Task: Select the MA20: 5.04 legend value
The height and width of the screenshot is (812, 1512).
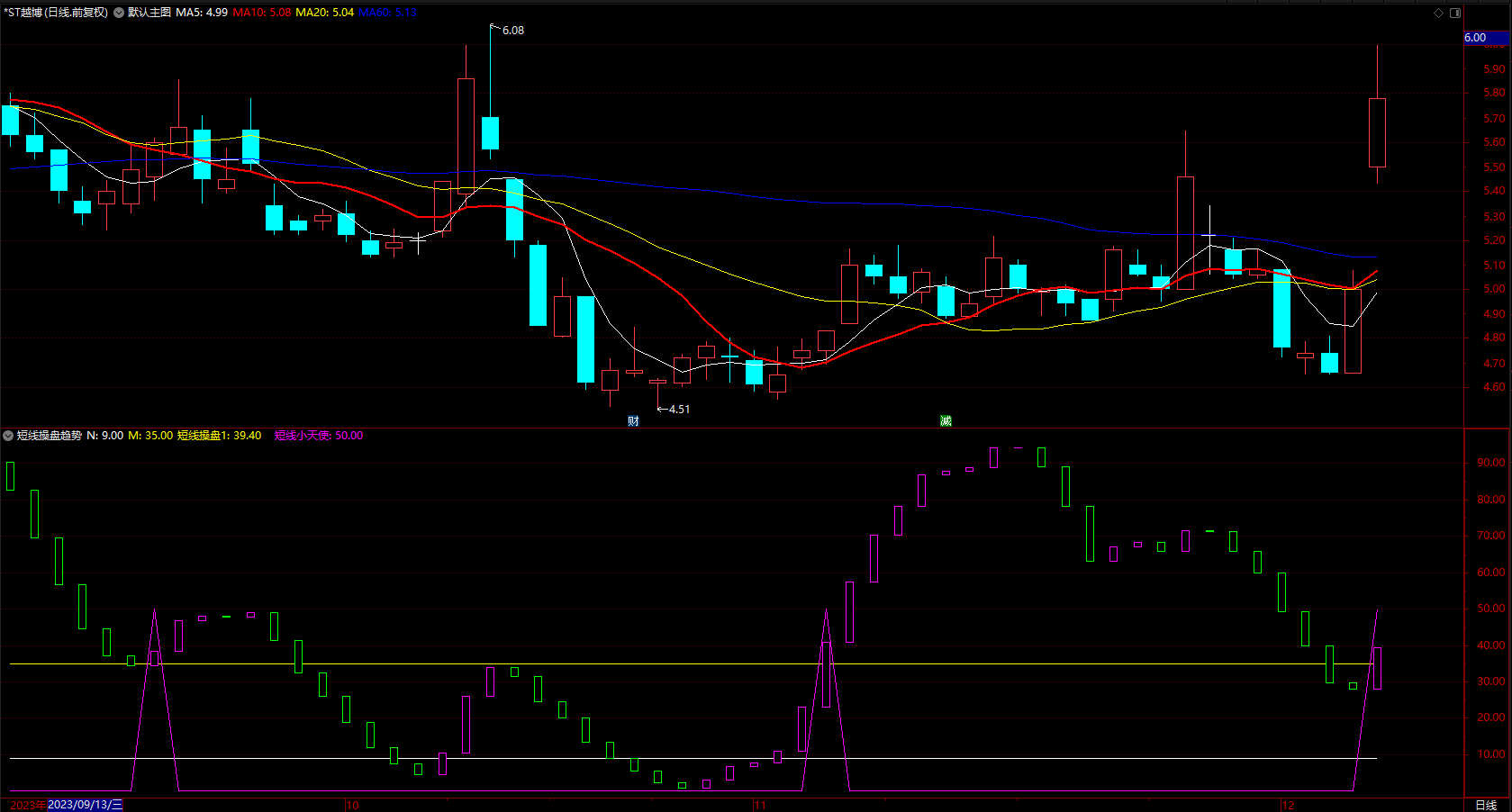Action: [x=325, y=13]
